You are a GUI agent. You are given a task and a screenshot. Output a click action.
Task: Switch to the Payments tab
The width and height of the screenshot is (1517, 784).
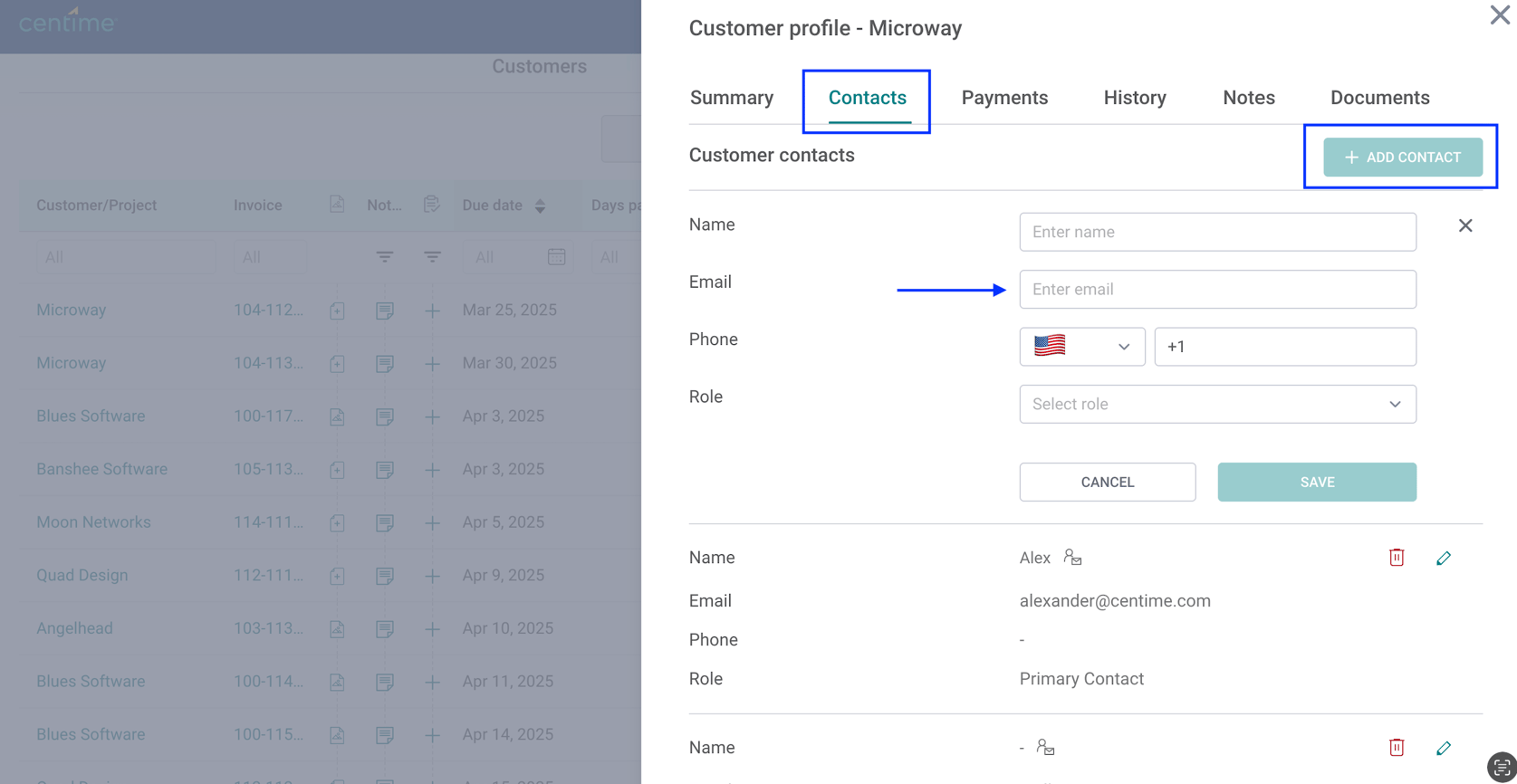1004,98
